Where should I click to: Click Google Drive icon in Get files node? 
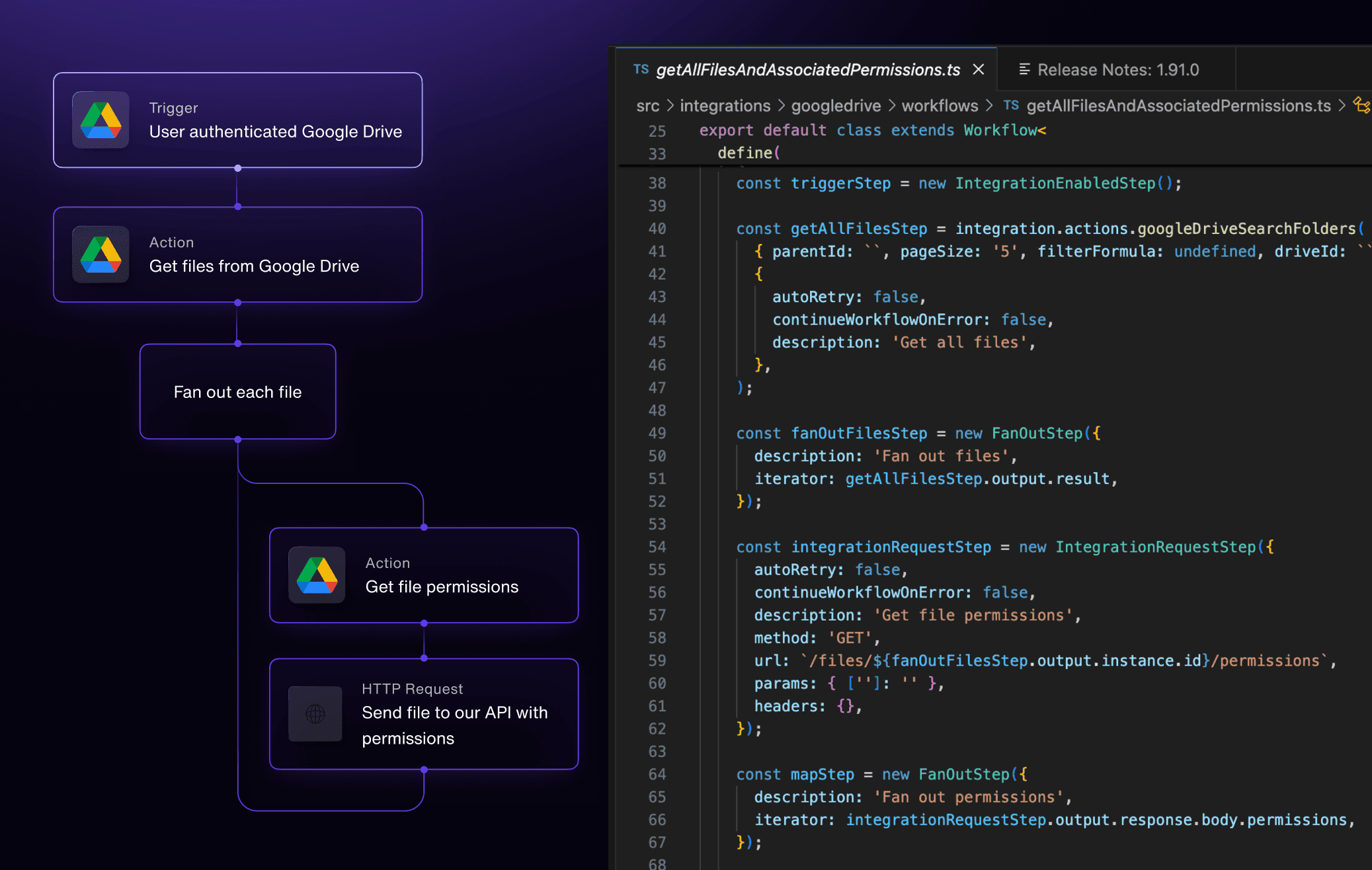pos(101,255)
